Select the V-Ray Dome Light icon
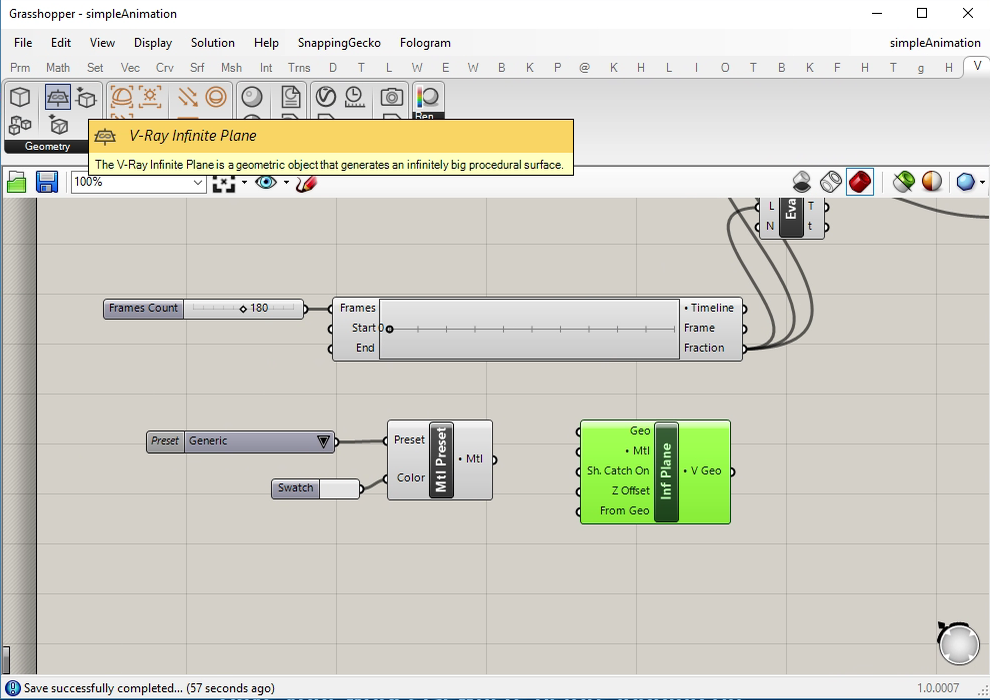Image resolution: width=990 pixels, height=700 pixels. coord(122,97)
